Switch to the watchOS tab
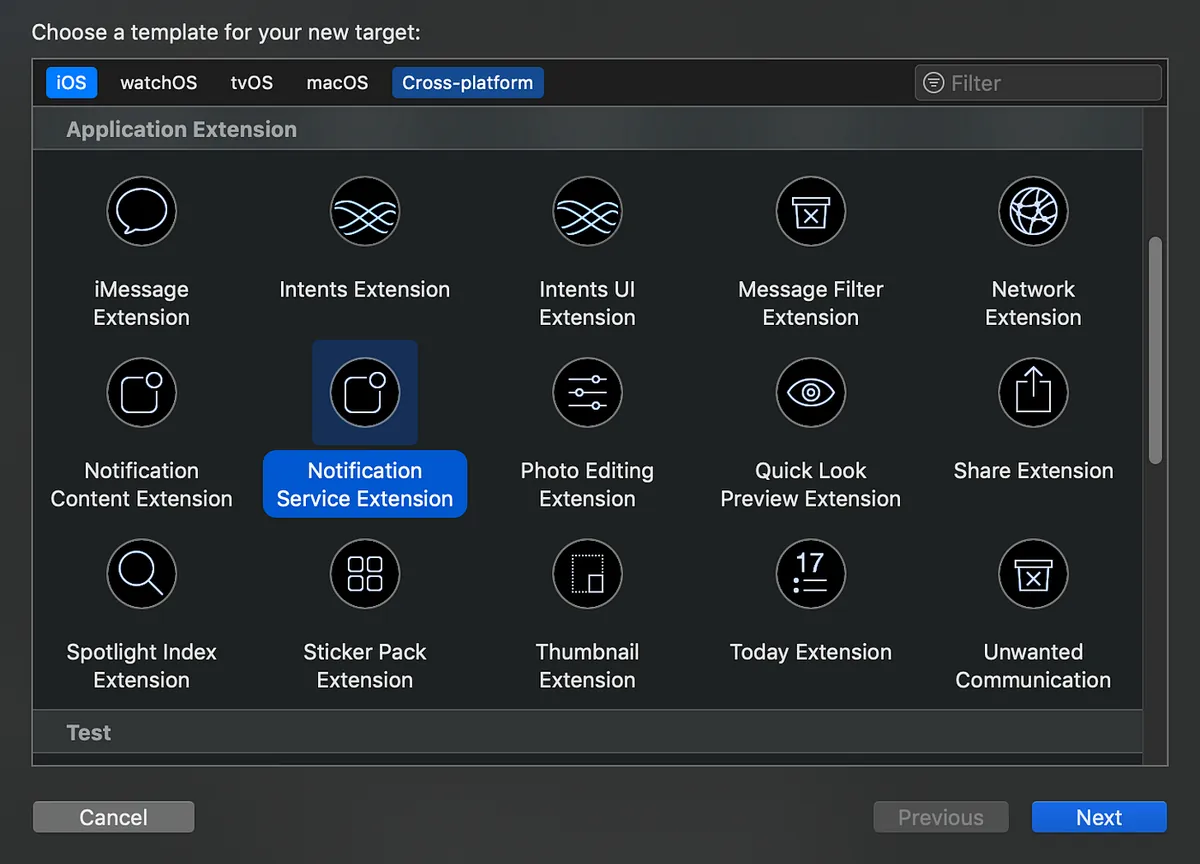The width and height of the screenshot is (1200, 864). point(158,83)
